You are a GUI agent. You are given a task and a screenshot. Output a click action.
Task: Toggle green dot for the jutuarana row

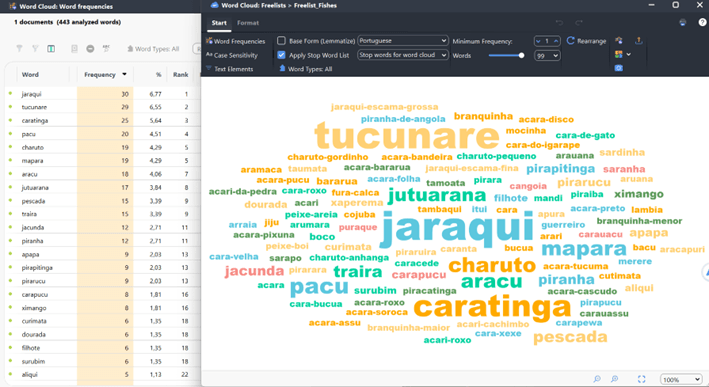[x=10, y=187]
